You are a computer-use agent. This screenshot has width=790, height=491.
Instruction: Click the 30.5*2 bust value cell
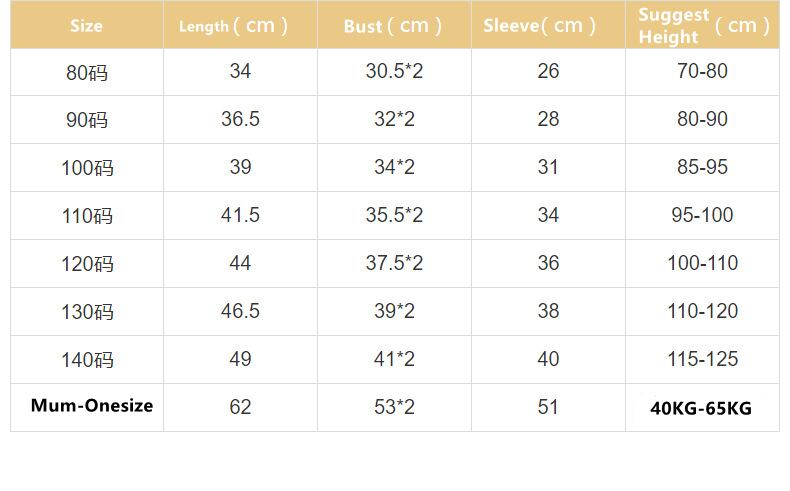click(394, 71)
